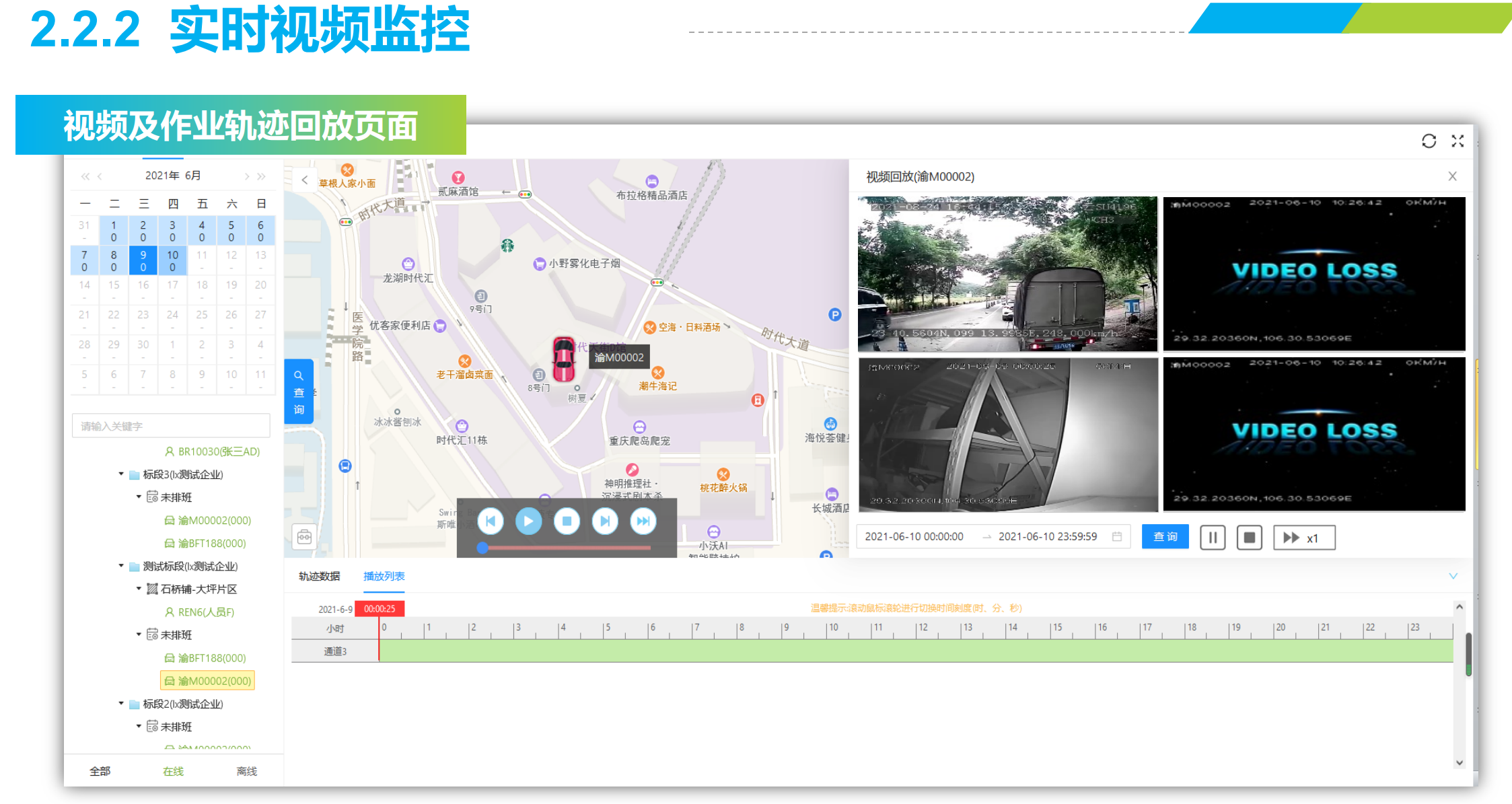The image size is (1512, 804).
Task: Click the track playback progress slider
Action: [x=565, y=548]
